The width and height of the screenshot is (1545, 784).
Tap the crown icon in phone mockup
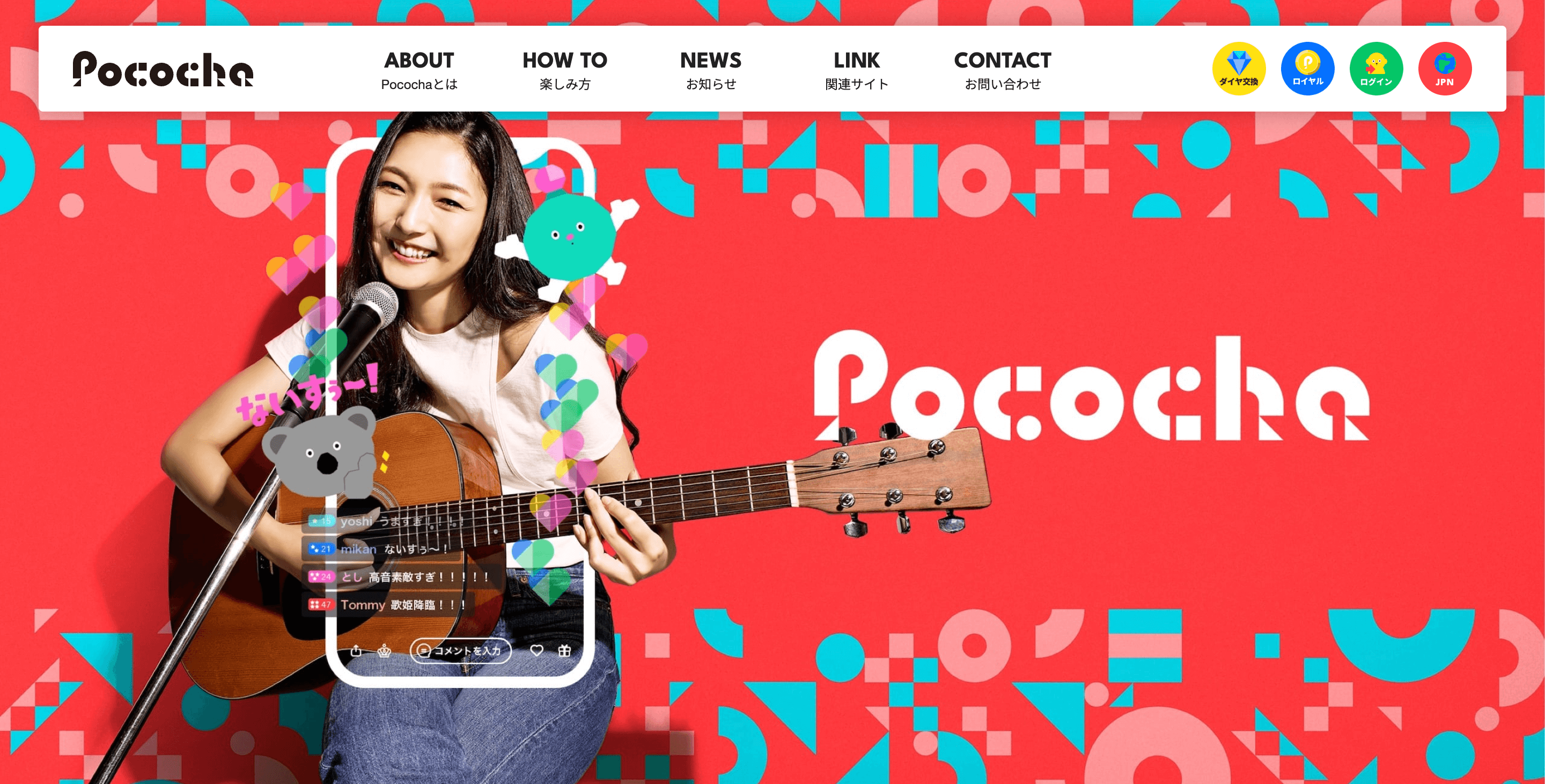[385, 650]
